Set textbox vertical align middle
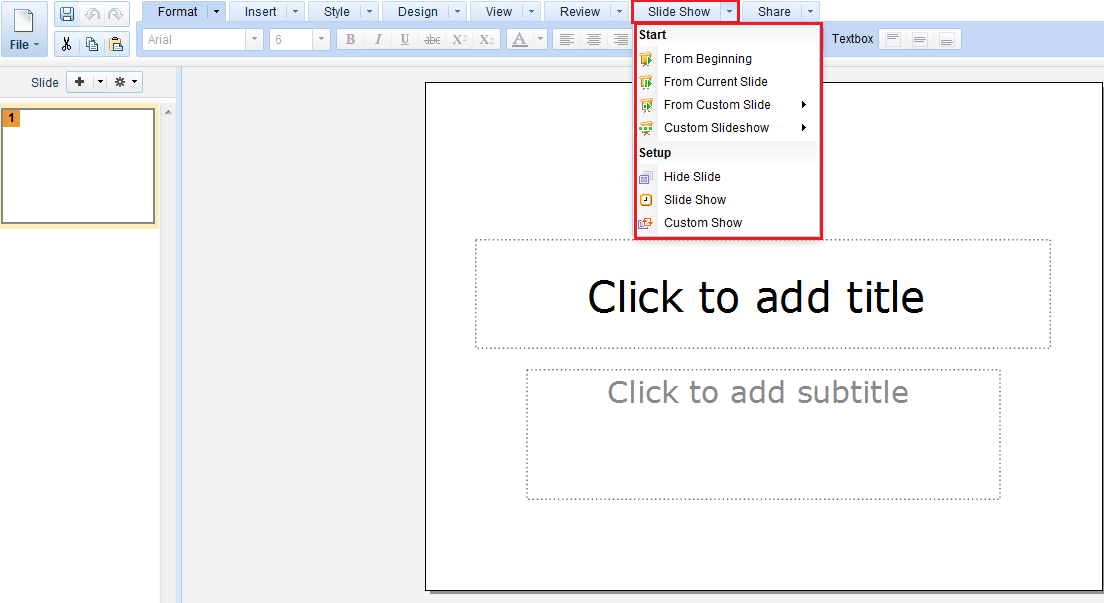Viewport: 1104px width, 603px height. [920, 39]
